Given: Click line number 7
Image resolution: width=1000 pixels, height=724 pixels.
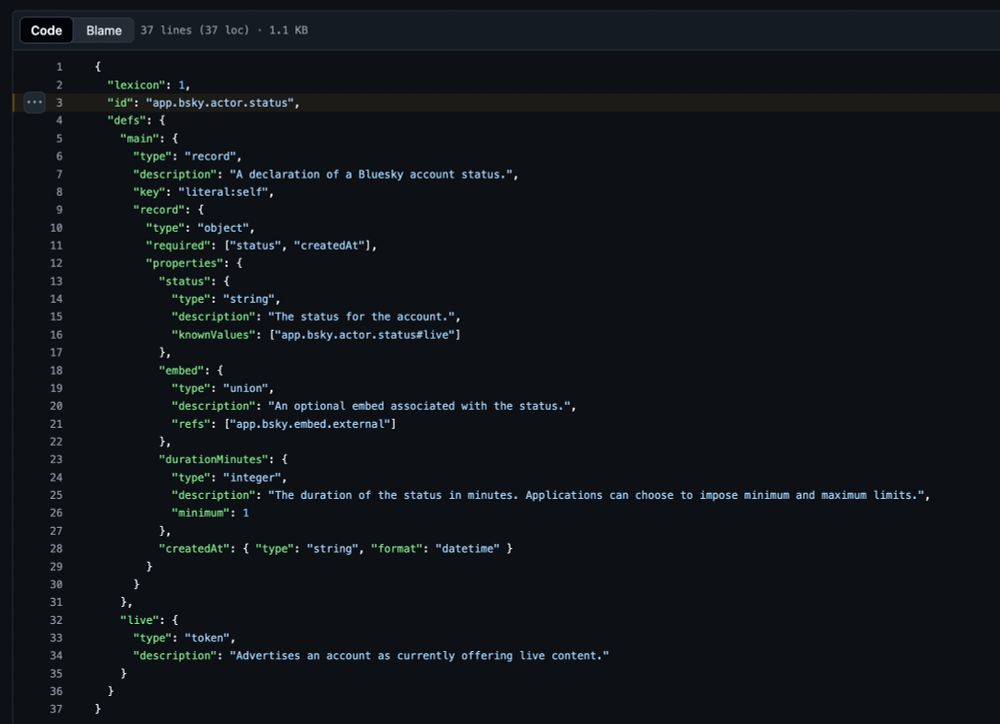Looking at the screenshot, I should click(59, 174).
